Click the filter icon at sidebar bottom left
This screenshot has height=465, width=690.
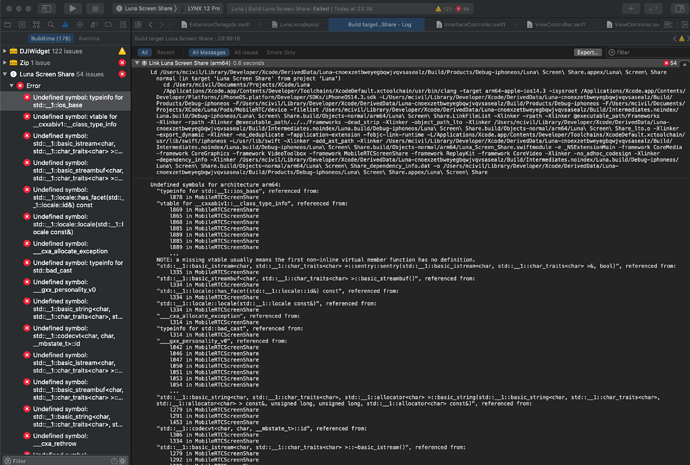(7, 461)
